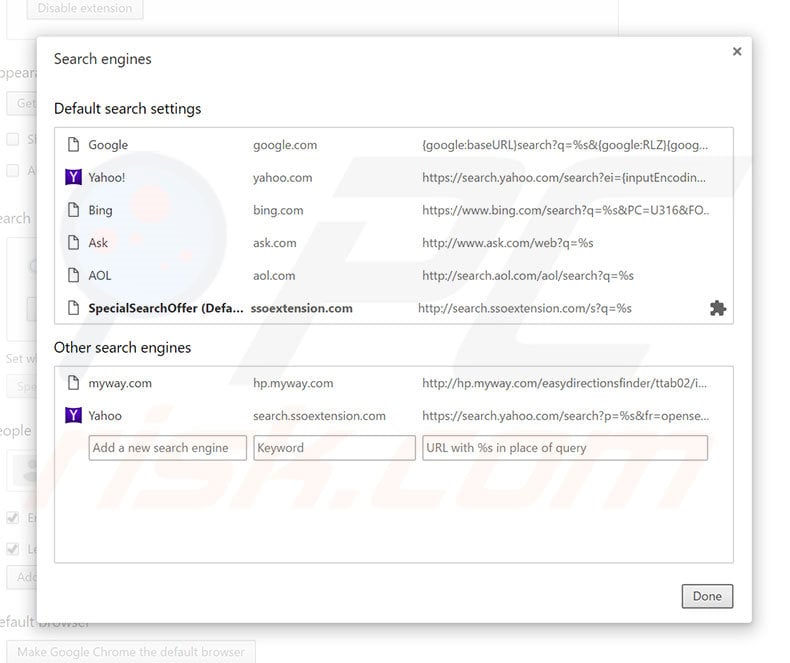This screenshot has width=790, height=663.
Task: Select the SpecialSearchOffer (Default) entry name
Action: pos(166,308)
